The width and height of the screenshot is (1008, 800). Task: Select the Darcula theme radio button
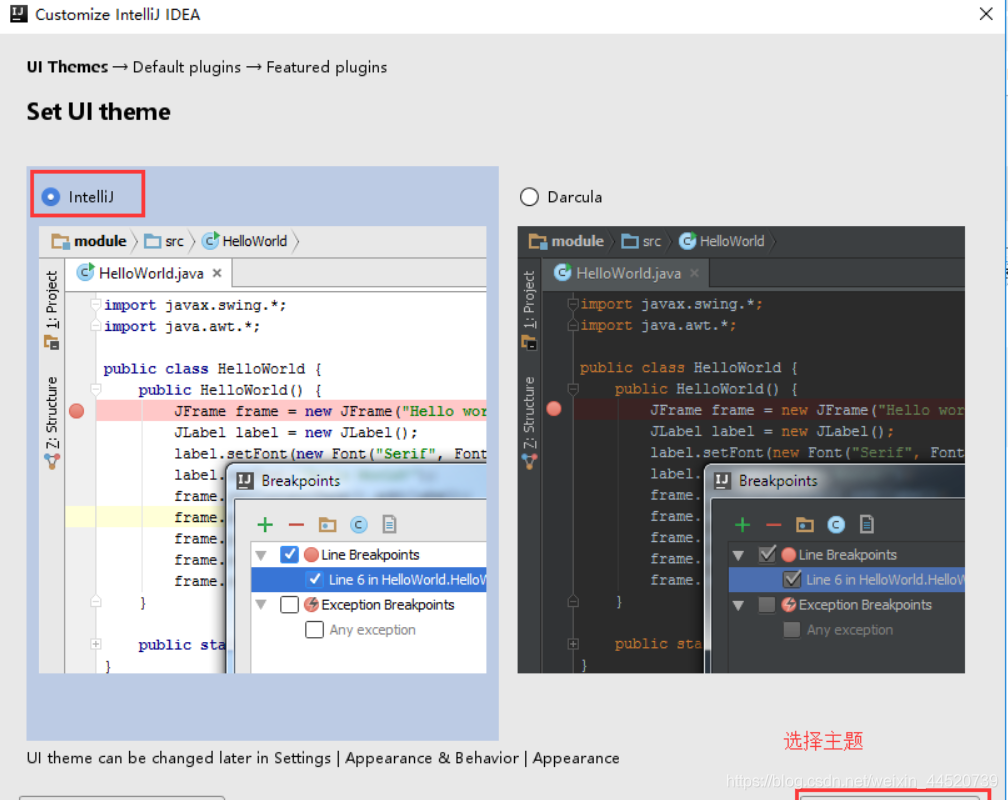[x=529, y=197]
